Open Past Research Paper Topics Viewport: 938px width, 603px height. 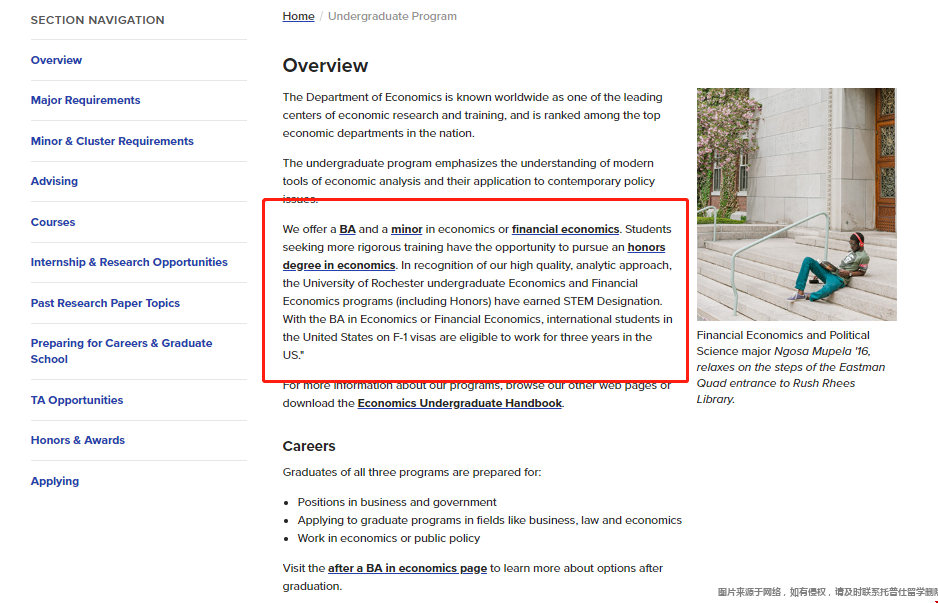click(105, 302)
